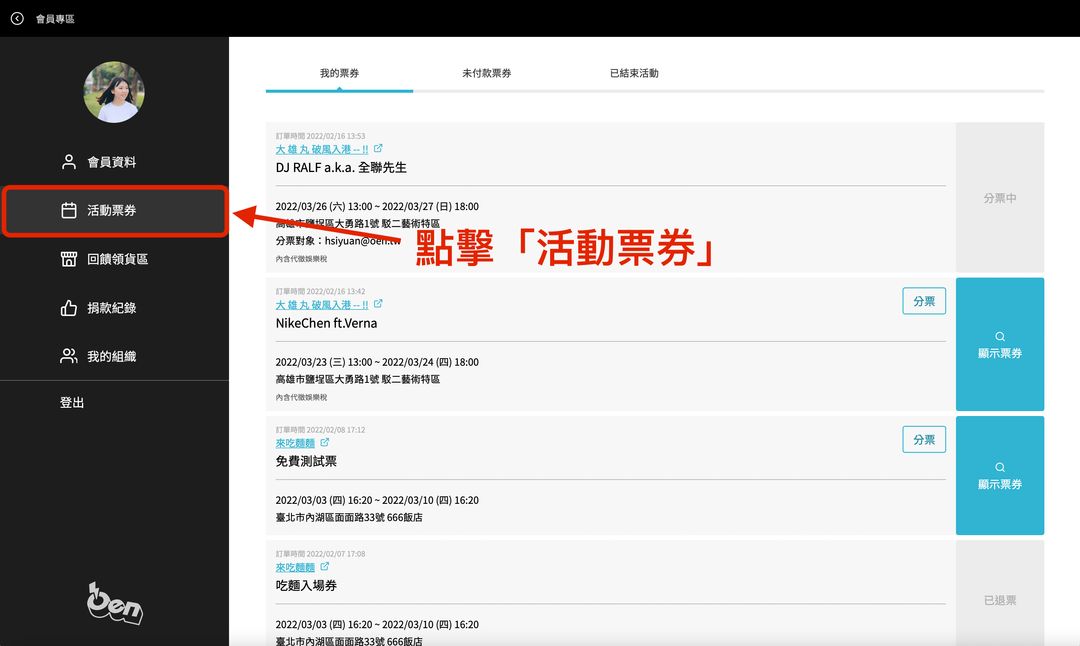Viewport: 1080px width, 646px height.
Task: Open 我的組織 in the sidebar
Action: (111, 356)
